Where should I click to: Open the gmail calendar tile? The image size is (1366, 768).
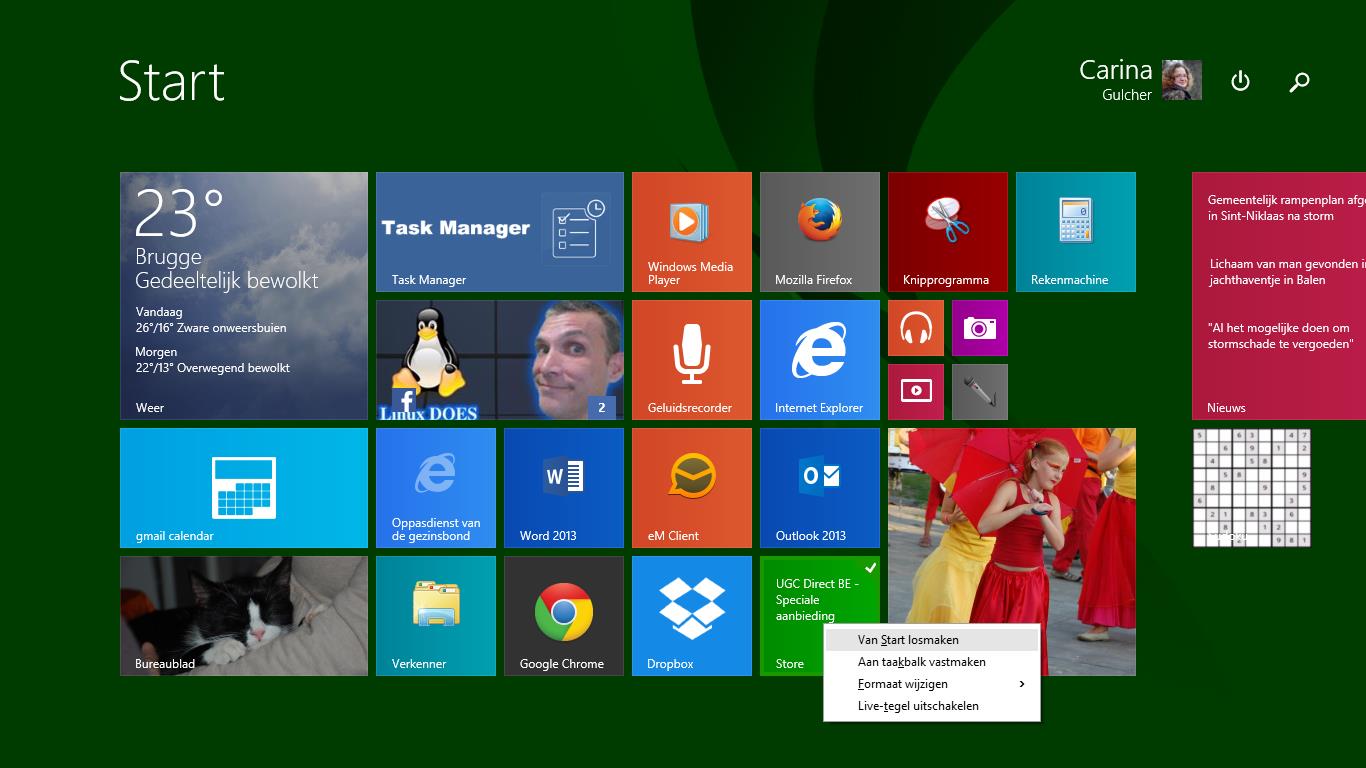(x=244, y=488)
